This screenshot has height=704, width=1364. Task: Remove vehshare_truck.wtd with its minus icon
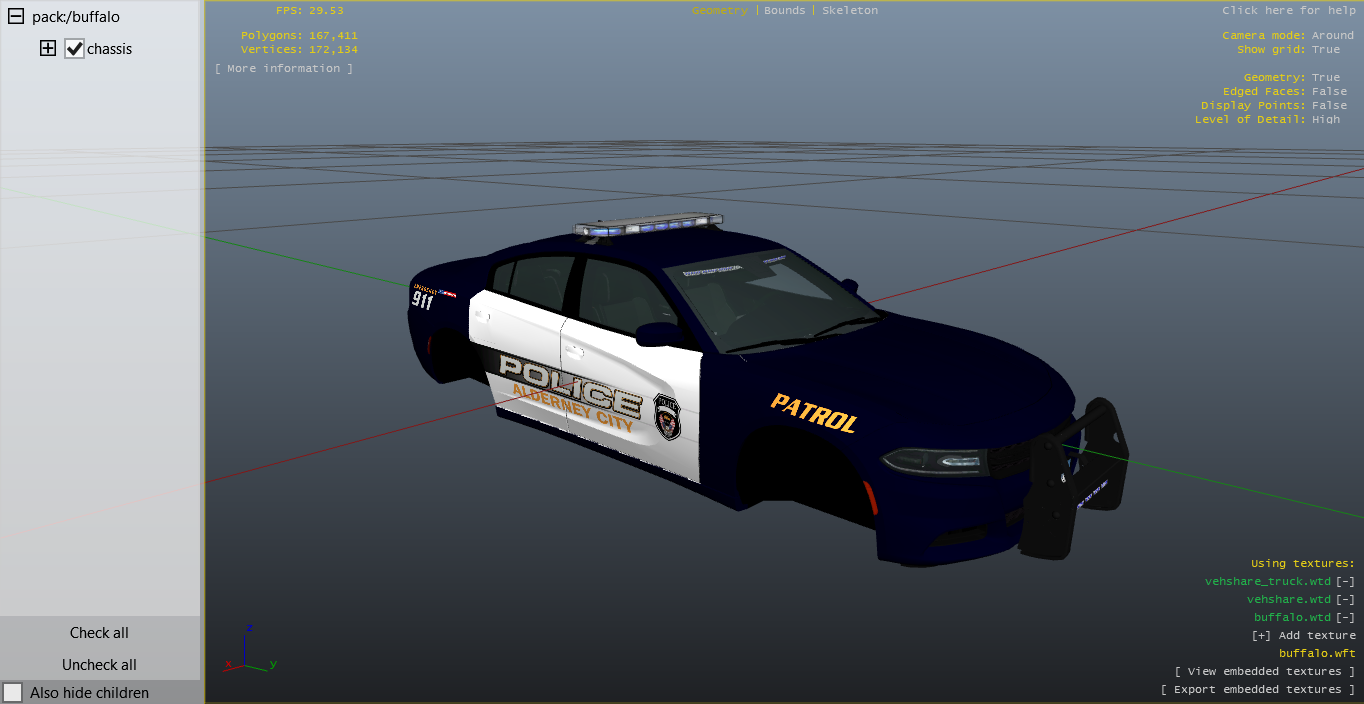point(1346,581)
